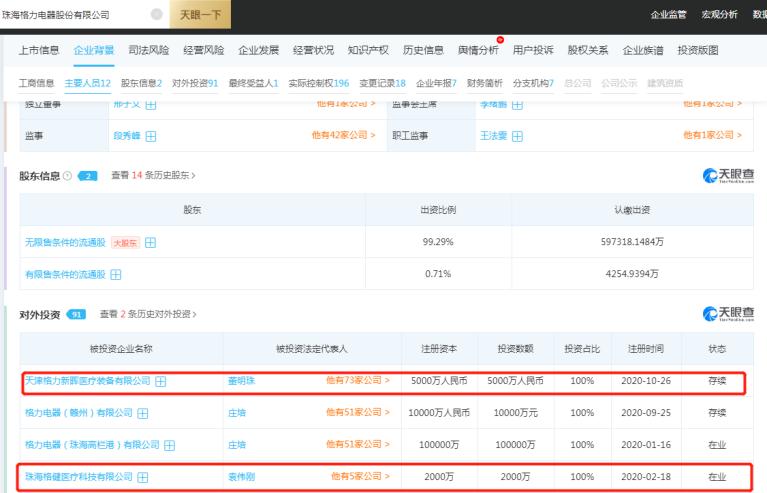Image resolution: width=767 pixels, height=493 pixels.
Task: Select the 实际控制权196 sub-tab
Action: pyautogui.click(x=318, y=83)
